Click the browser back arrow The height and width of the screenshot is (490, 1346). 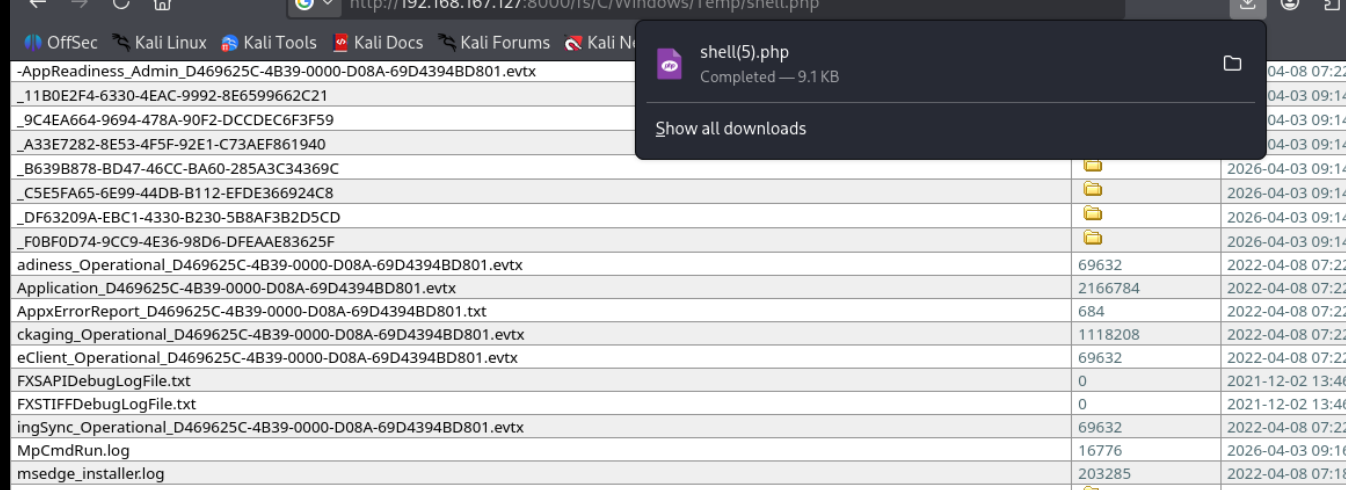pos(37,4)
